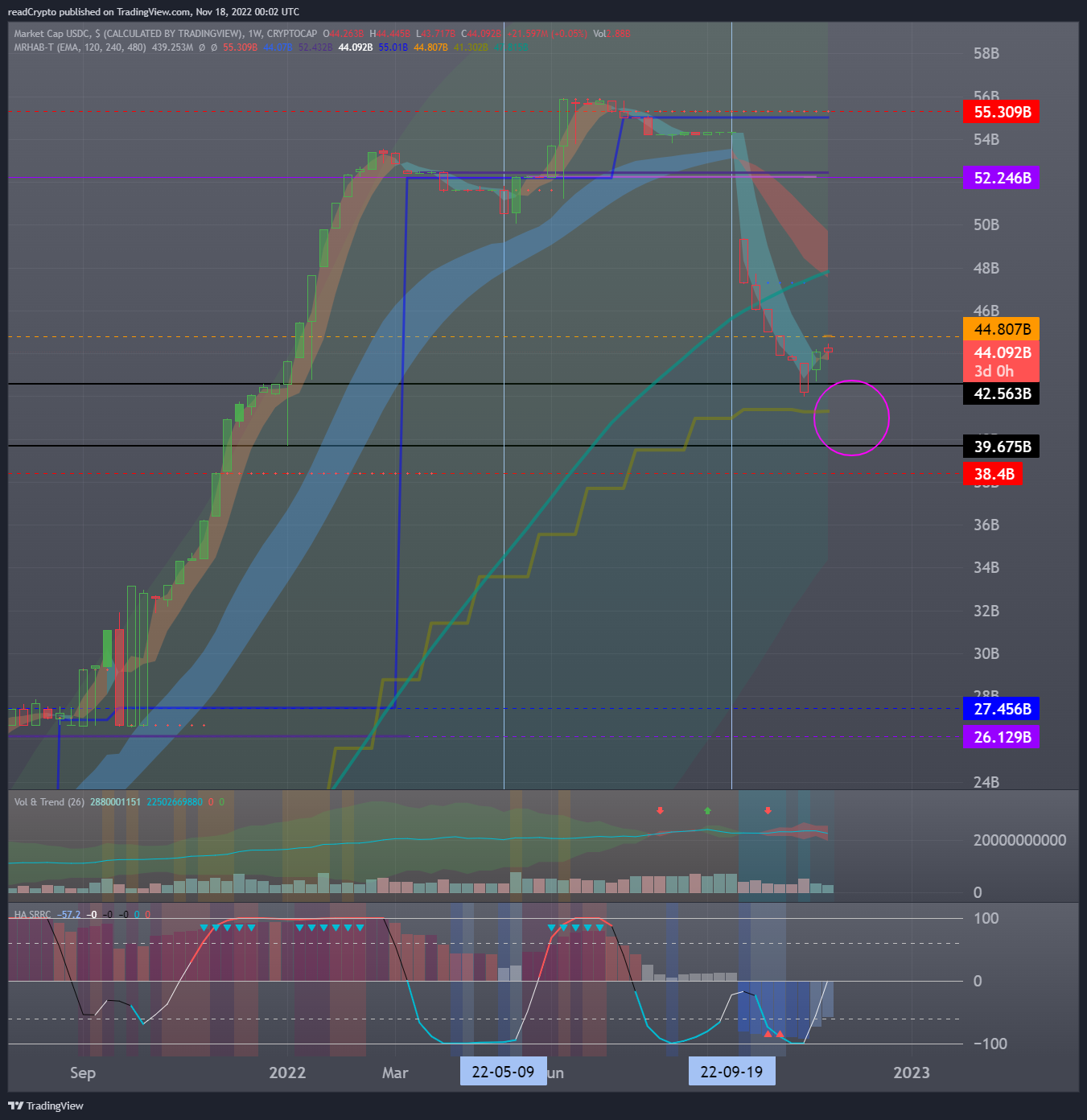This screenshot has width=1087, height=1120.
Task: Click the 2022 label on time axis
Action: click(x=287, y=1073)
